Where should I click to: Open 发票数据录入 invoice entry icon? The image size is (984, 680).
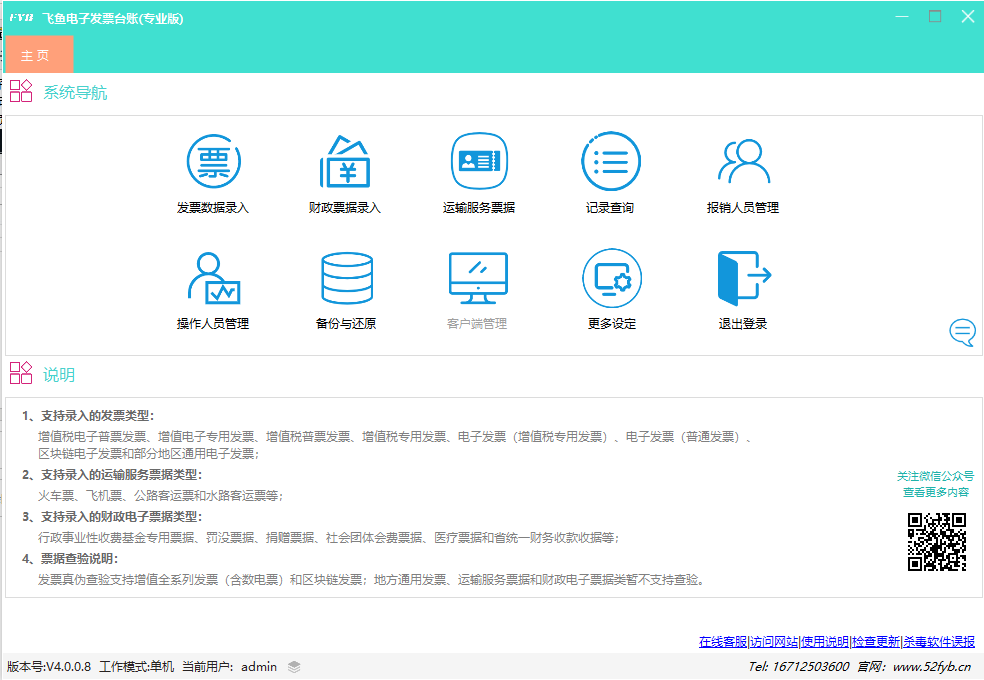click(213, 162)
